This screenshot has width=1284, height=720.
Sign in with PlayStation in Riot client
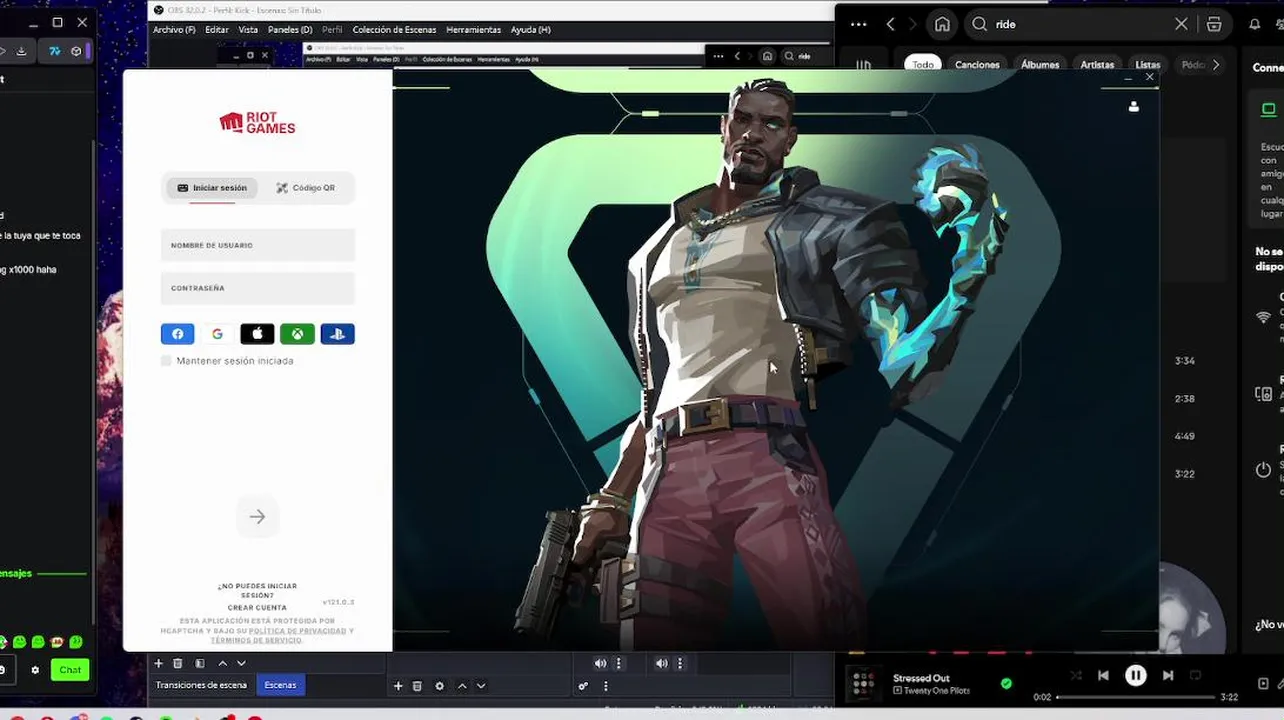point(338,334)
